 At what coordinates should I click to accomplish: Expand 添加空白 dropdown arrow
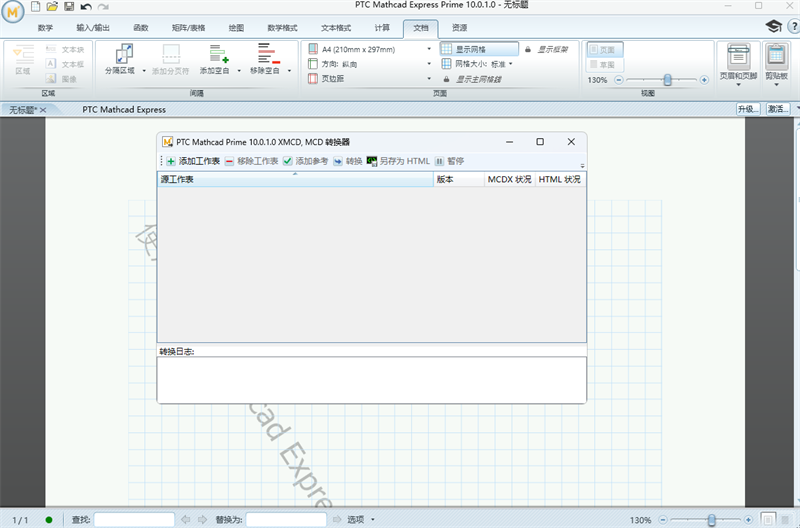click(239, 70)
